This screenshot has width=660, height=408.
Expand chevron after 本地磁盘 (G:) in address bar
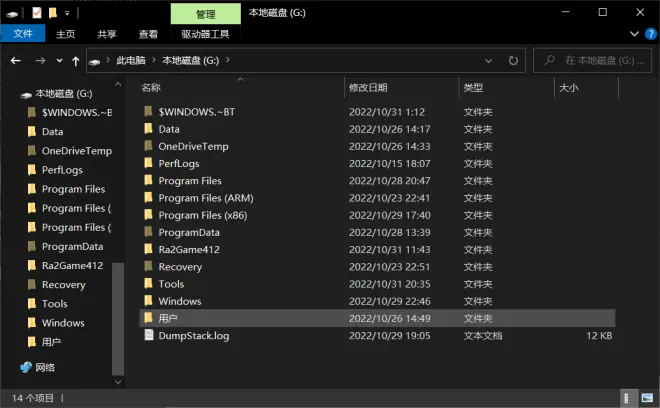click(228, 60)
